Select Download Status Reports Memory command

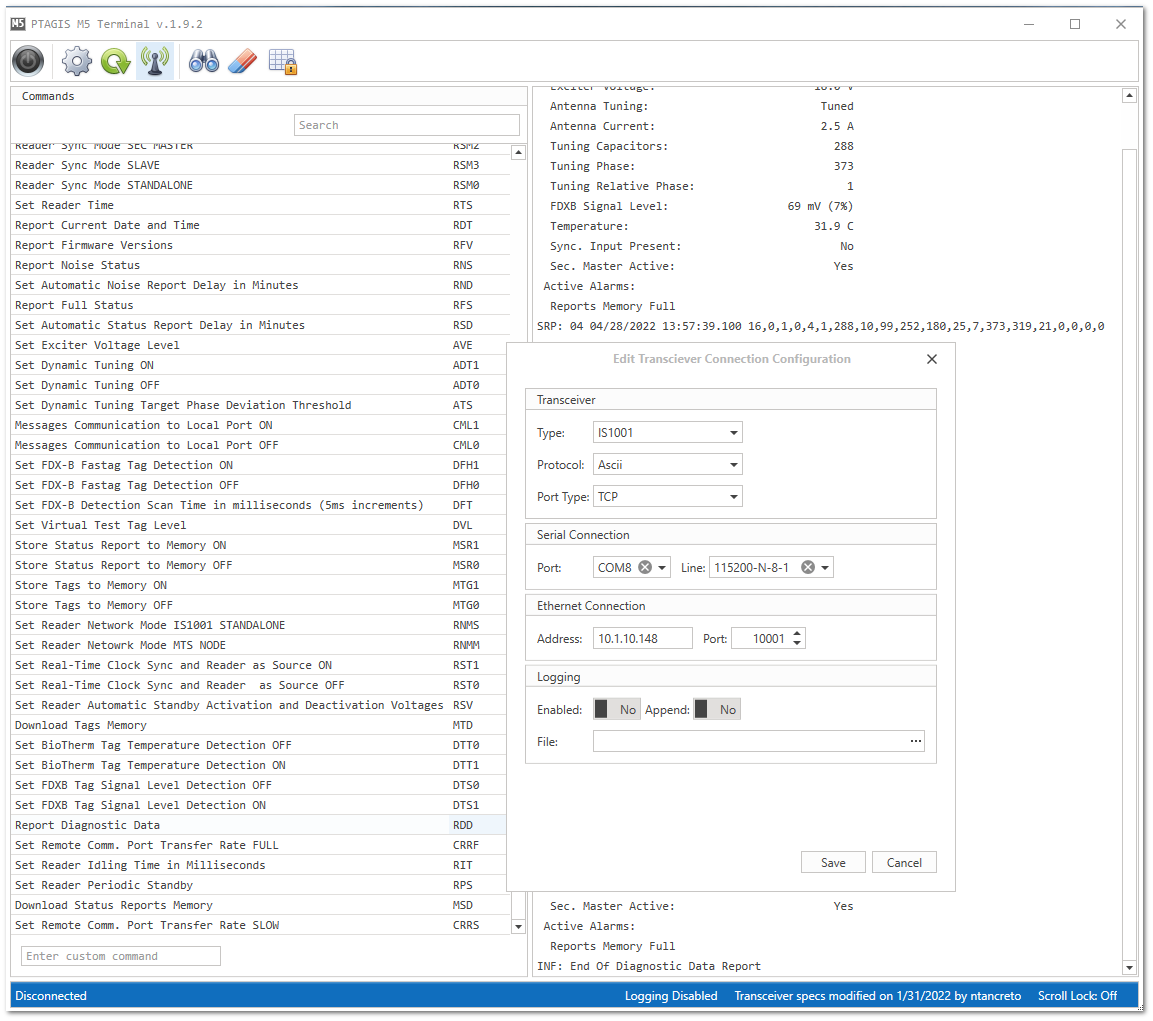259,906
